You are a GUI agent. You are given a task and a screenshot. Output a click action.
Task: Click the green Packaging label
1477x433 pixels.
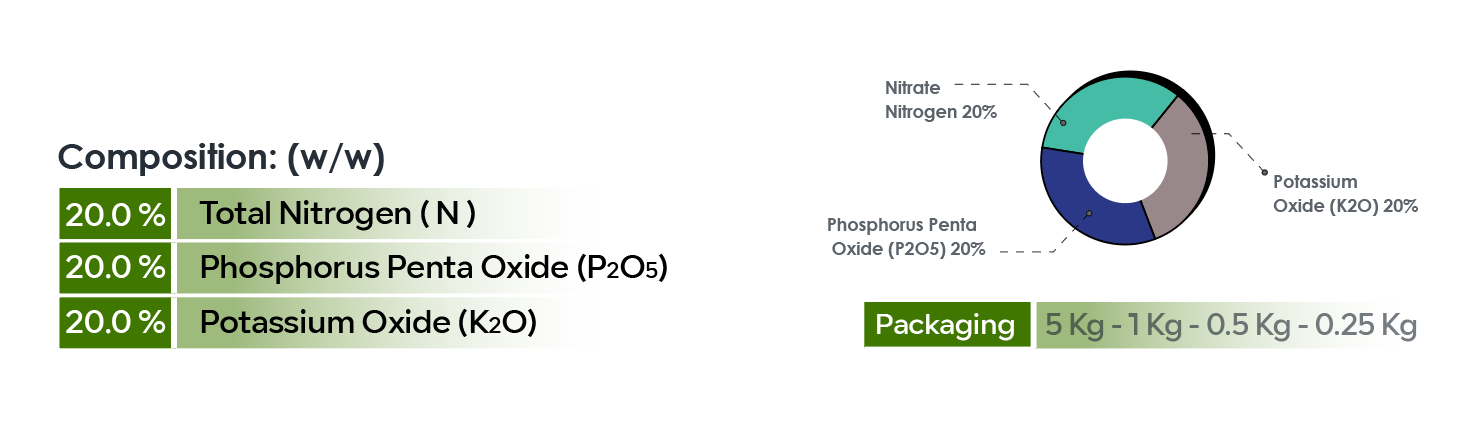point(945,325)
